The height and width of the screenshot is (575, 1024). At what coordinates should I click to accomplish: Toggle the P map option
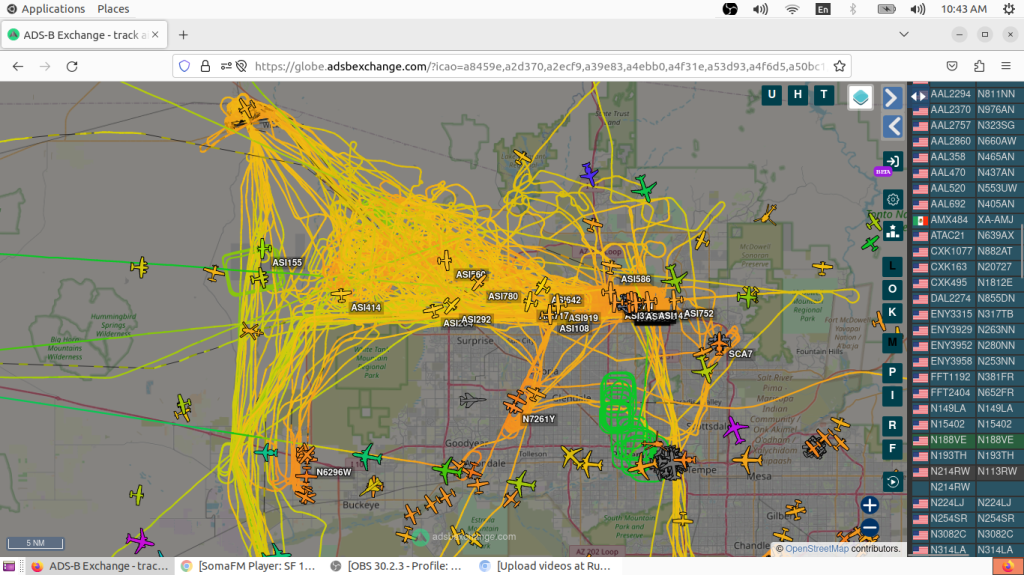[x=892, y=372]
